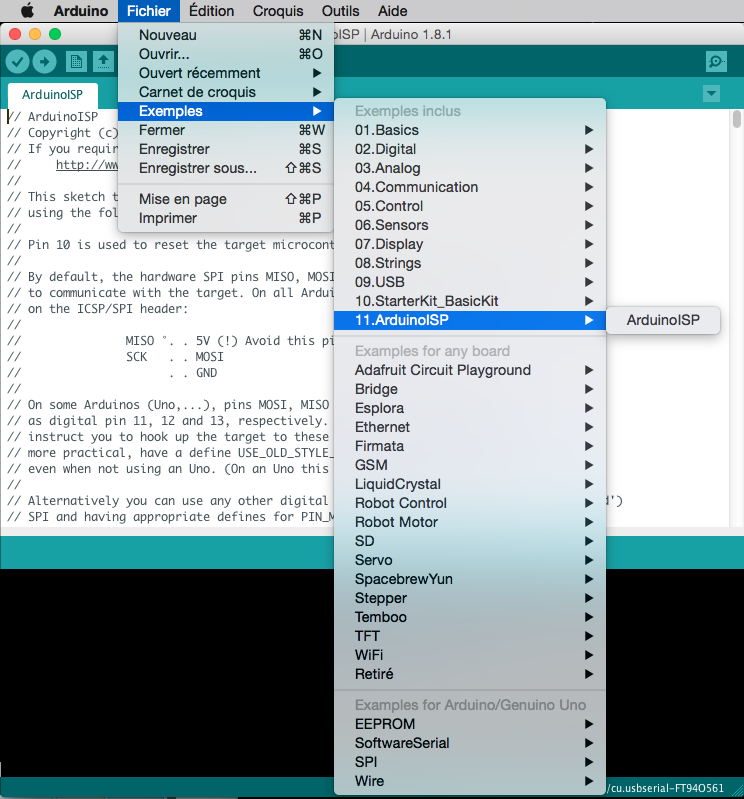The height and width of the screenshot is (799, 744).
Task: Open the WiFi library examples
Action: pos(470,655)
